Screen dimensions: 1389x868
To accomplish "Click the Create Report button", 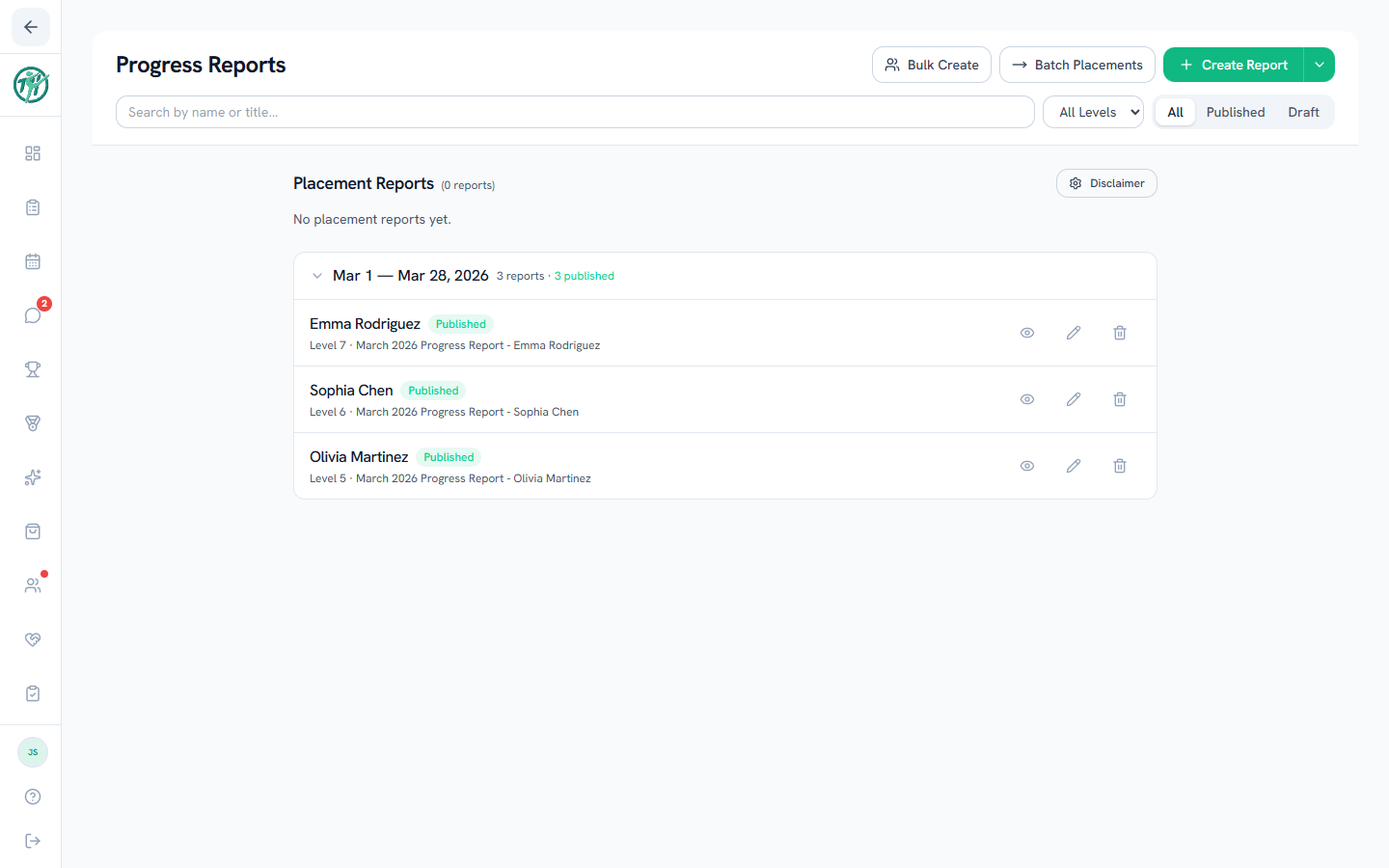I will (1234, 65).
